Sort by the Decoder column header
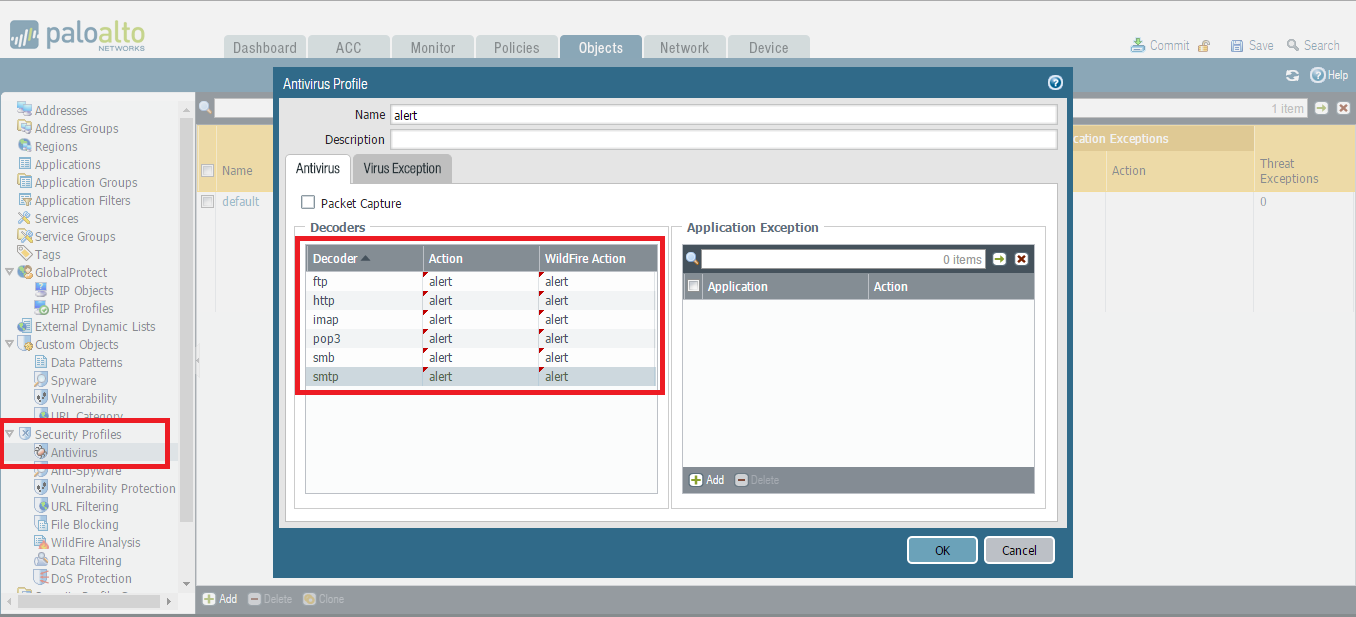This screenshot has width=1356, height=617. point(365,258)
